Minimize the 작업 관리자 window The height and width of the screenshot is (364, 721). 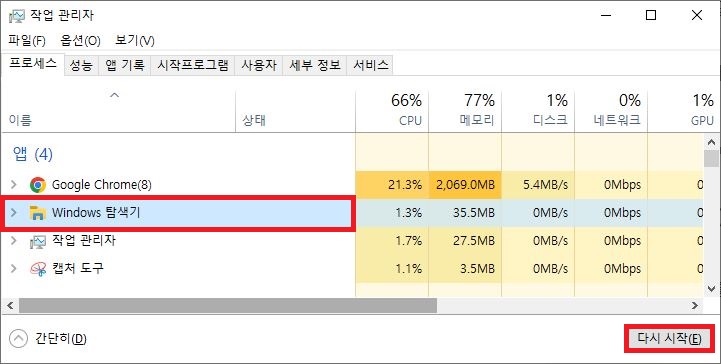coord(607,16)
